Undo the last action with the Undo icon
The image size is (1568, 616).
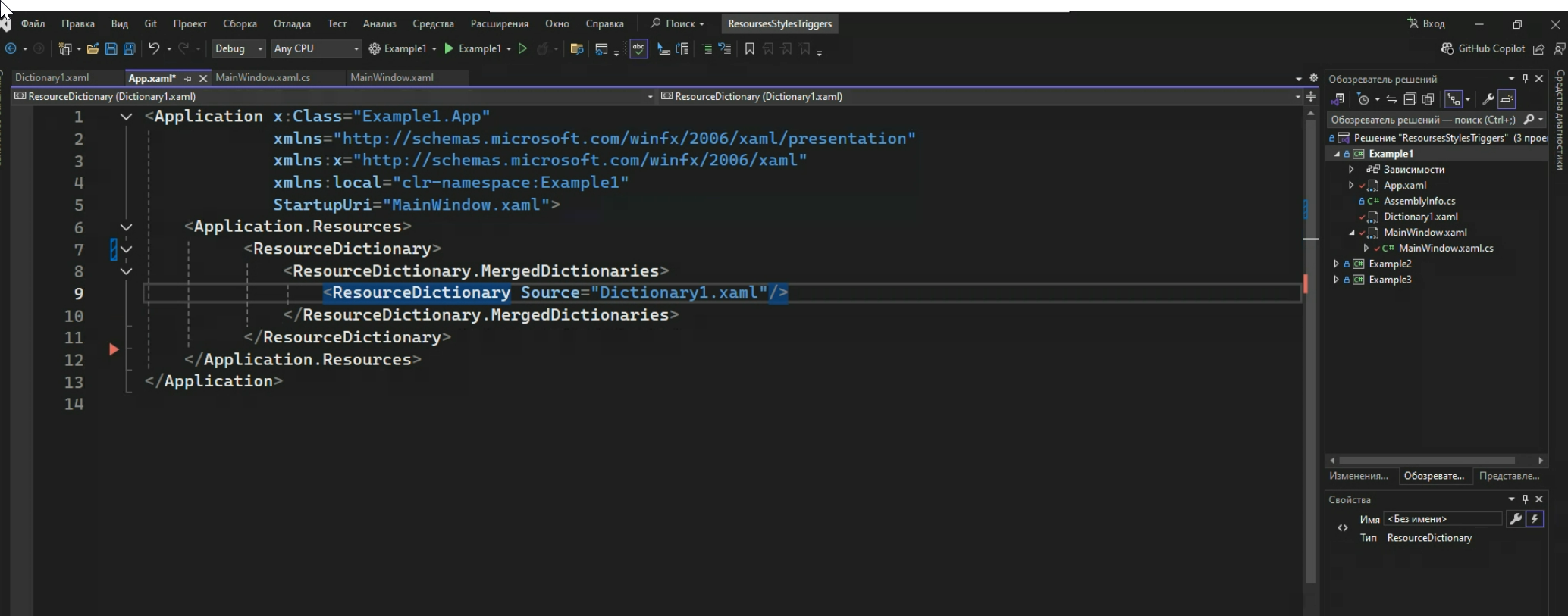(x=154, y=48)
